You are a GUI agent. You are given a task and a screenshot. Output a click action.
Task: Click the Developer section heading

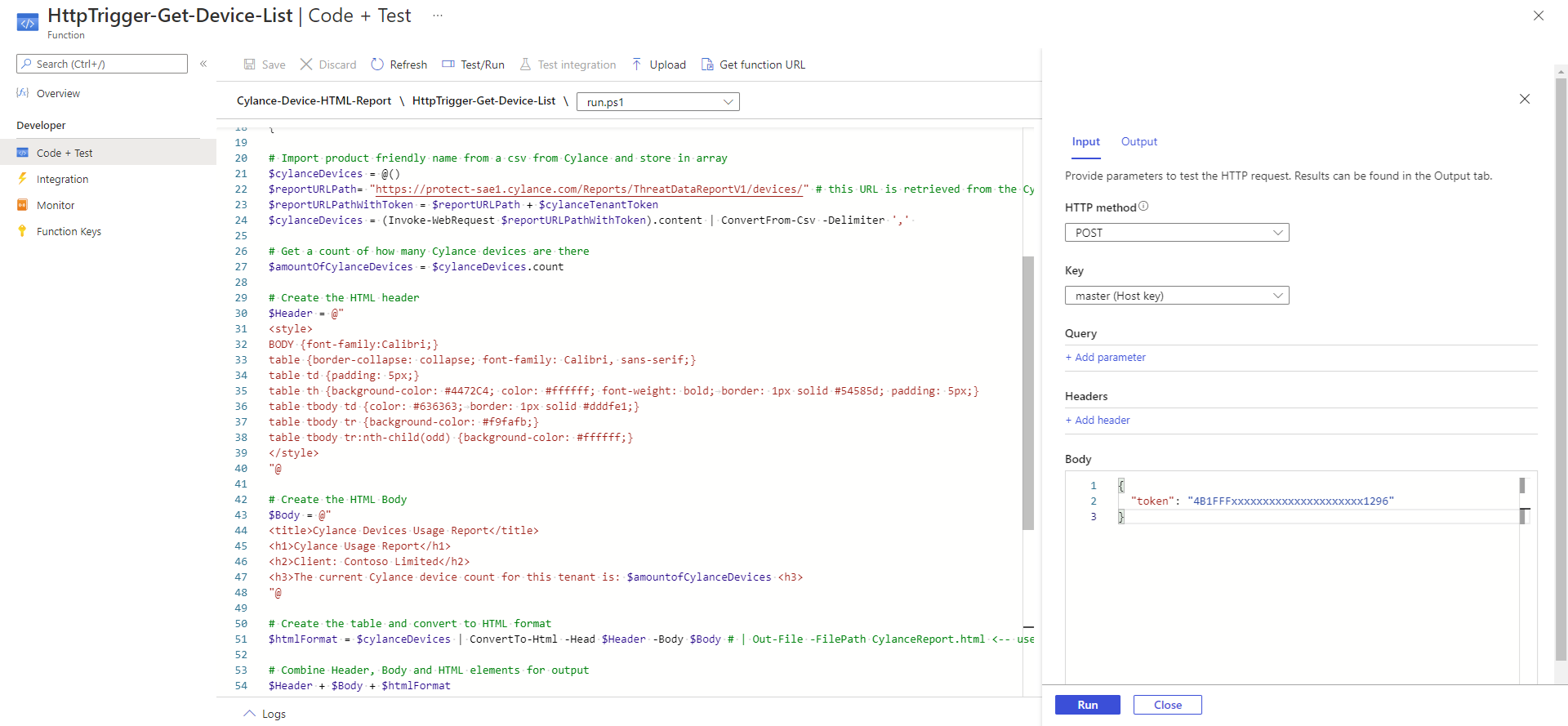coord(41,125)
